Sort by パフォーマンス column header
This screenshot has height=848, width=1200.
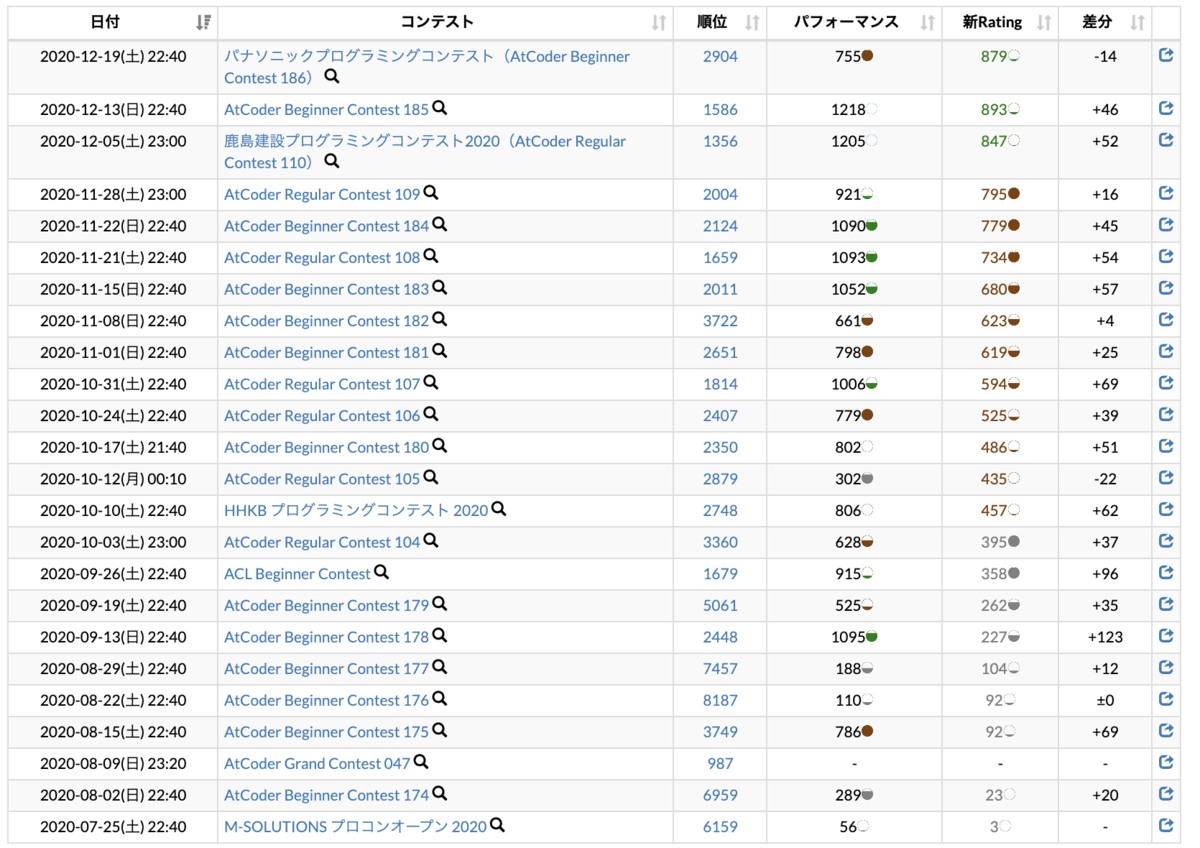tap(854, 22)
